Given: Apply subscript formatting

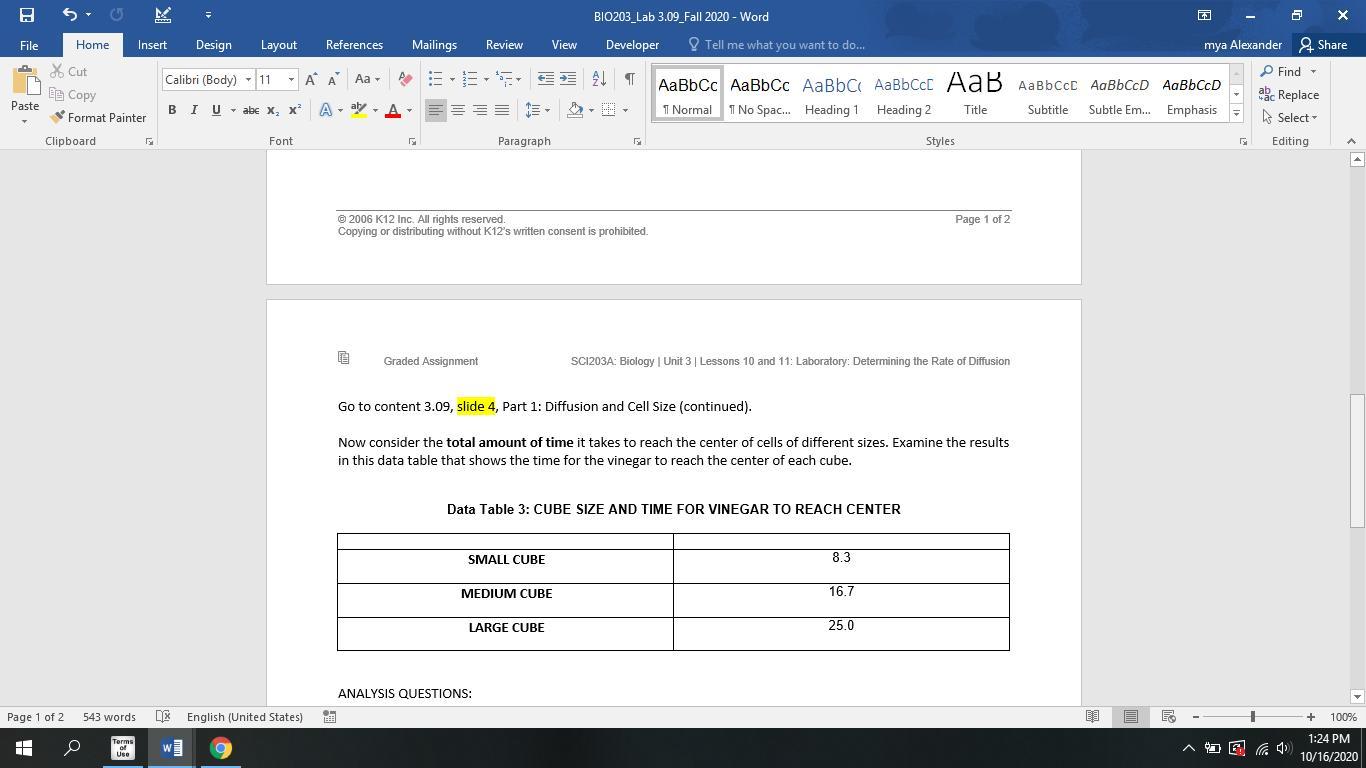Looking at the screenshot, I should (272, 110).
